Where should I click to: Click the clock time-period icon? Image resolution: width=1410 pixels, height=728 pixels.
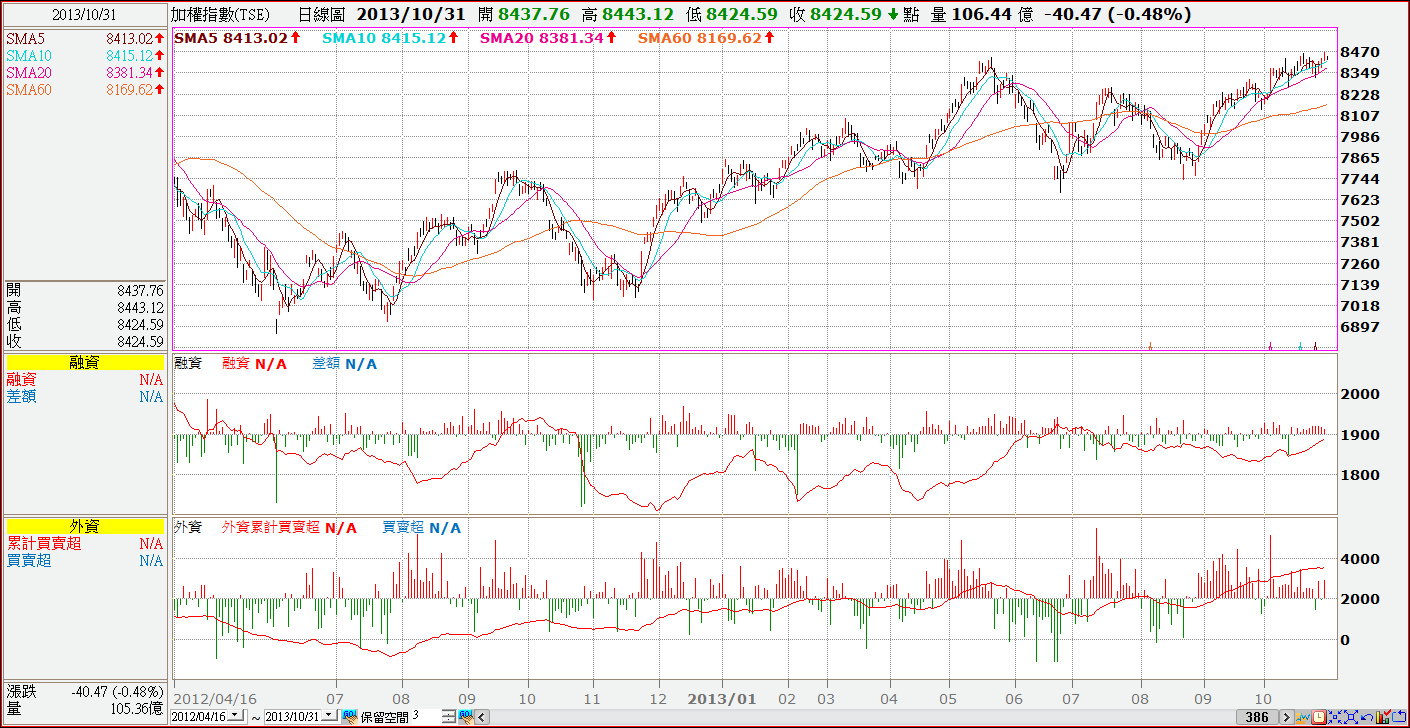tap(1319, 717)
